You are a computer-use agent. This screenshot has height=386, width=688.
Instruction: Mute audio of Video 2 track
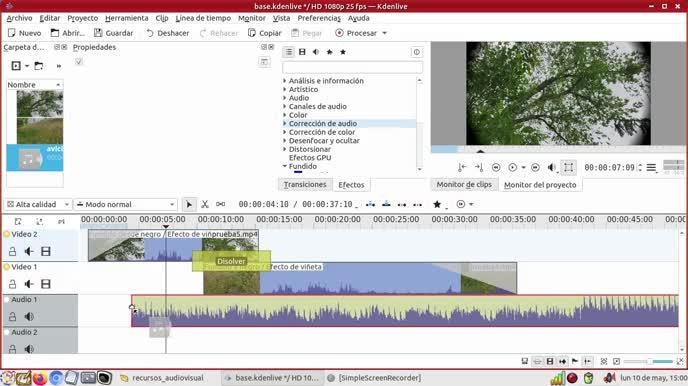click(29, 251)
